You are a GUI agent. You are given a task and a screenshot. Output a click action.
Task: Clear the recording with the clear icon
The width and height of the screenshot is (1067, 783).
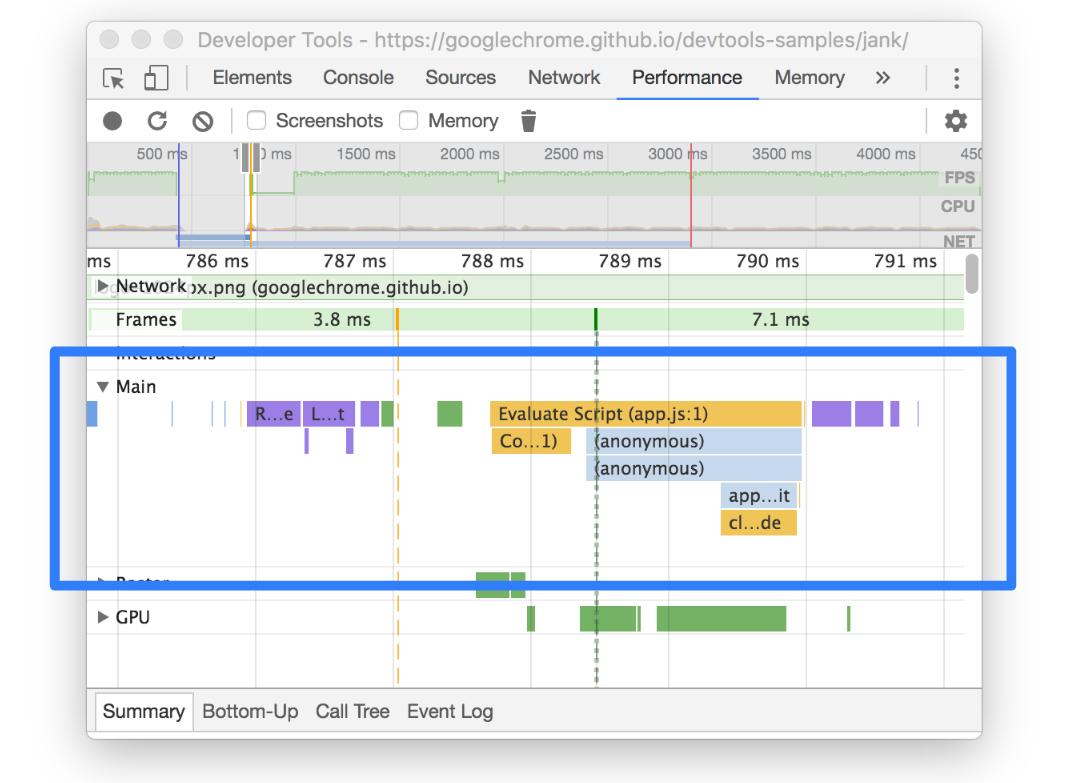[203, 121]
